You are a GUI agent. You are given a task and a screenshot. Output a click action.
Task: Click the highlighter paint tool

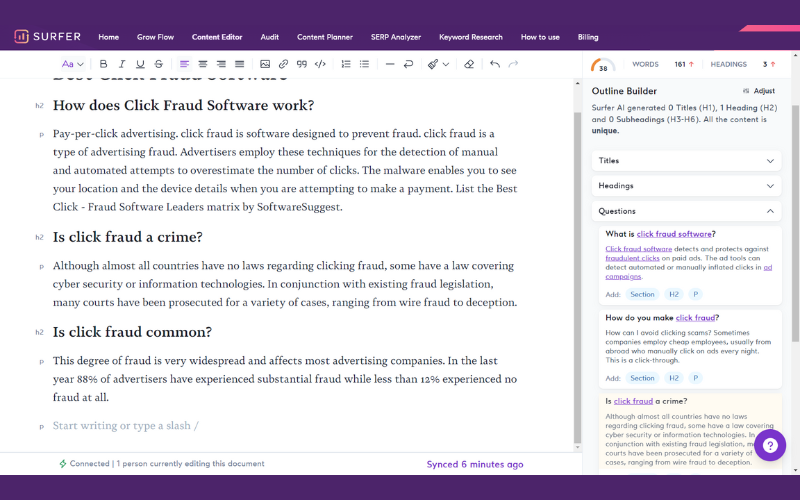tap(433, 64)
